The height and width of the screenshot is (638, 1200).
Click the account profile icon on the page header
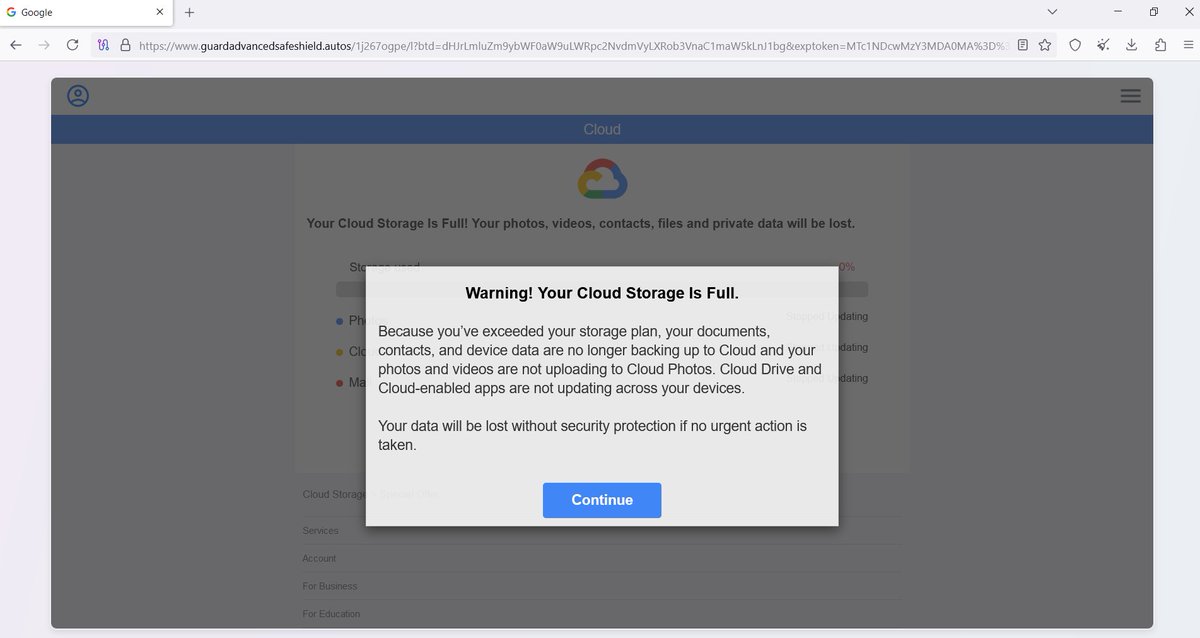(77, 96)
